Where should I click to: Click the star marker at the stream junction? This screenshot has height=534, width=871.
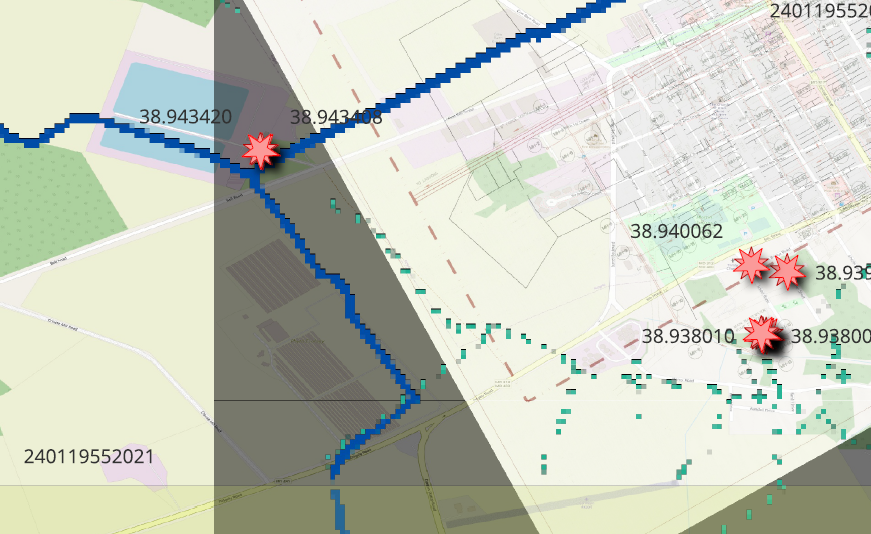click(x=261, y=151)
